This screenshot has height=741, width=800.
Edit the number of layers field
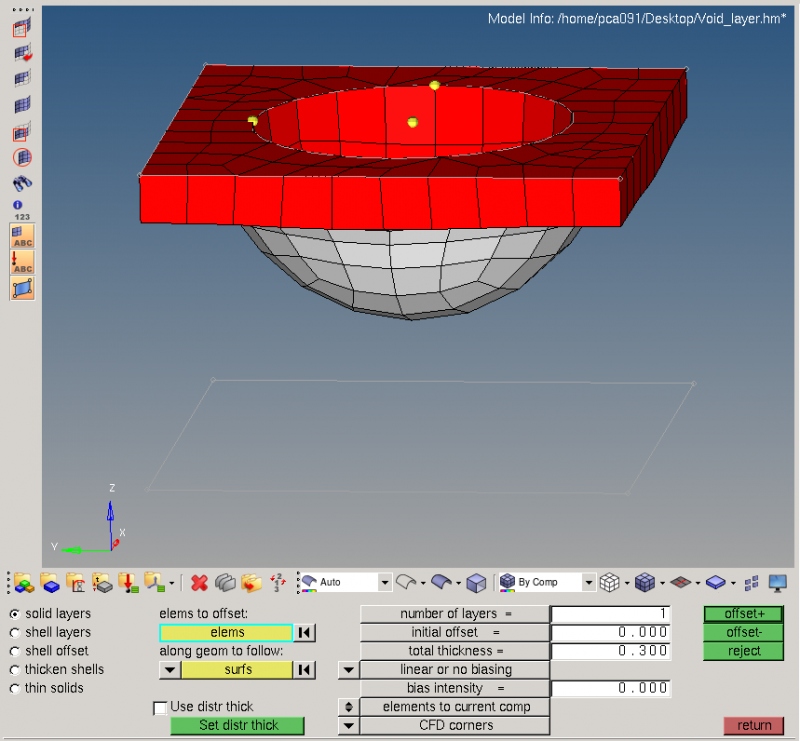pyautogui.click(x=611, y=614)
